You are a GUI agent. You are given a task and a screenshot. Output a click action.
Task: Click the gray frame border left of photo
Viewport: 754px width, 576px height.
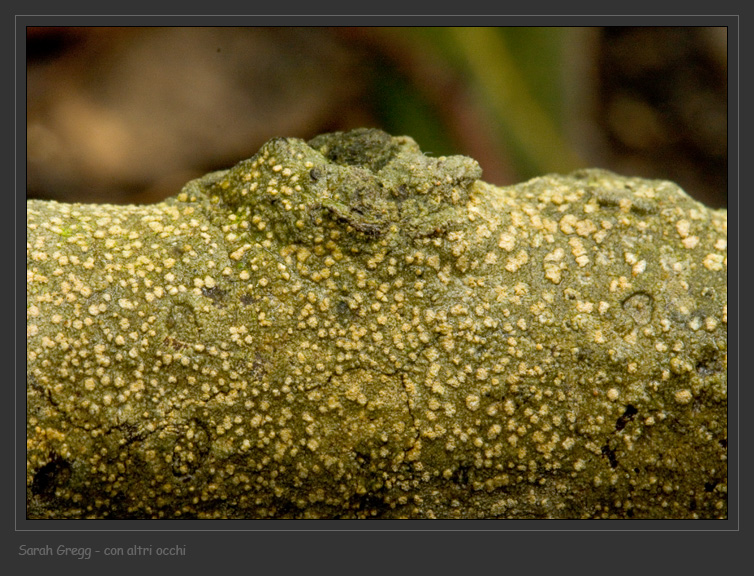tap(21, 272)
